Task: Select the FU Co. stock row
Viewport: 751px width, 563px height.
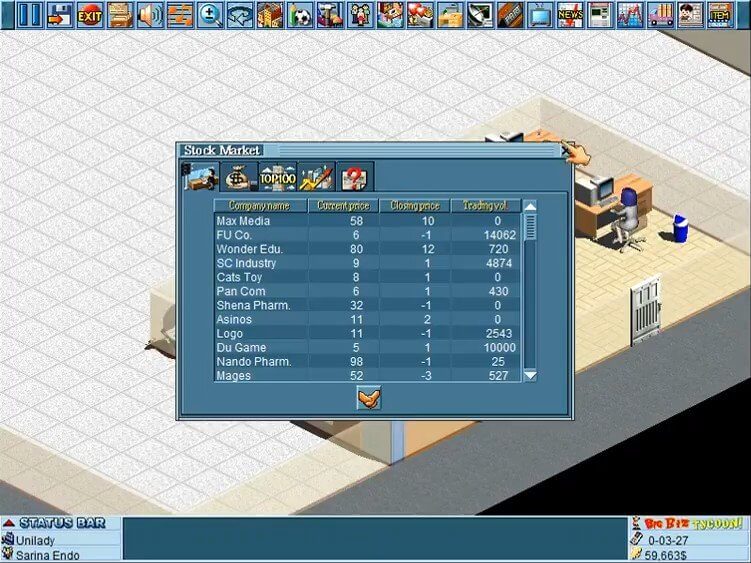Action: click(367, 235)
